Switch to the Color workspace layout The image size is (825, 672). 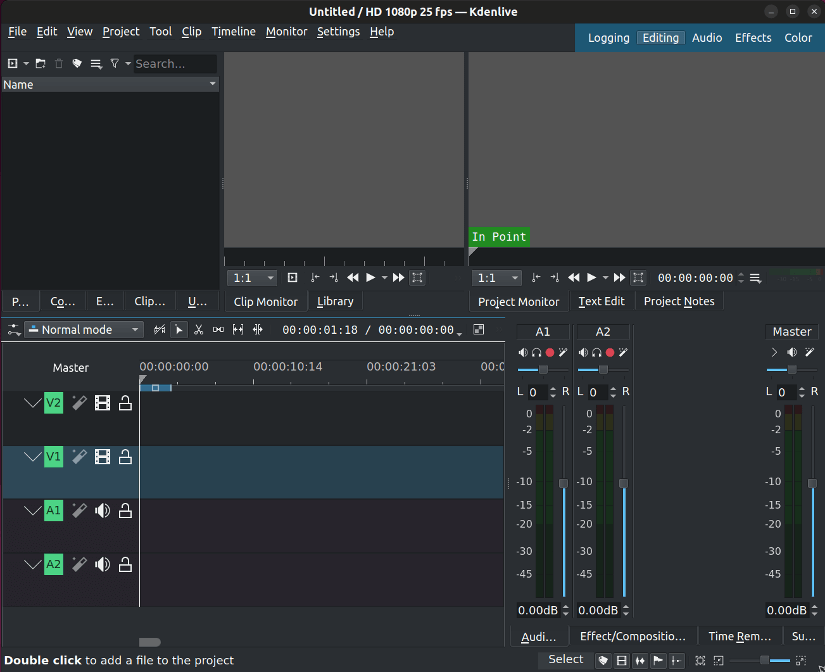click(x=798, y=38)
